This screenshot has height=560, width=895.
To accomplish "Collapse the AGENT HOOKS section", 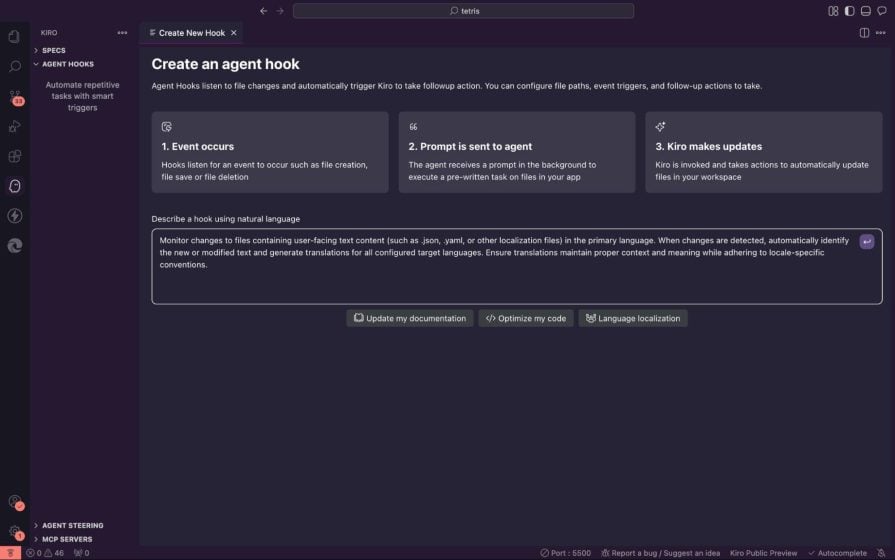I will (67, 64).
